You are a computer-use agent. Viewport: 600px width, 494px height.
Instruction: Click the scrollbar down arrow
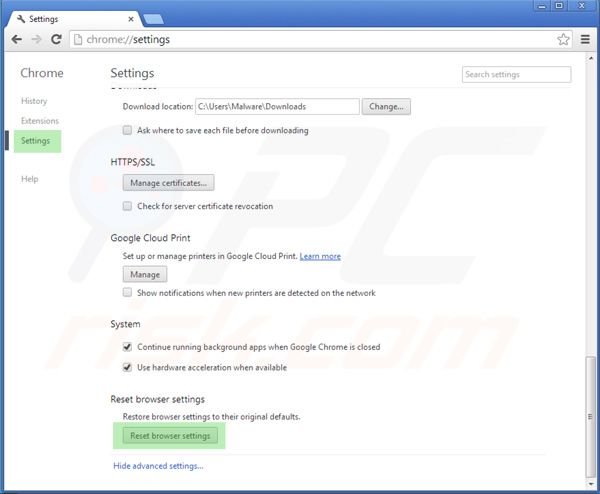(591, 484)
